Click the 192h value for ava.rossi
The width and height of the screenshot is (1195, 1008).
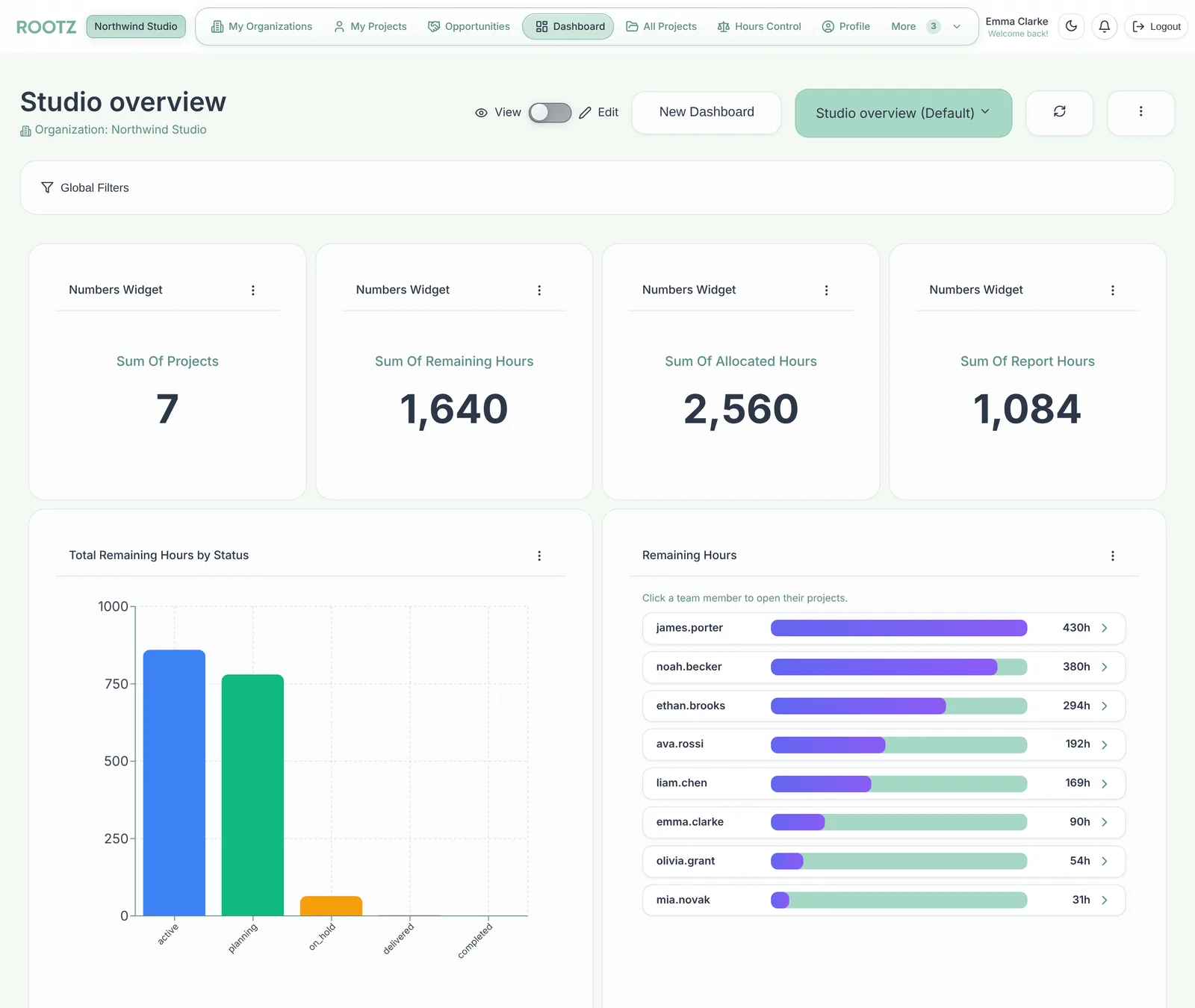tap(1078, 744)
